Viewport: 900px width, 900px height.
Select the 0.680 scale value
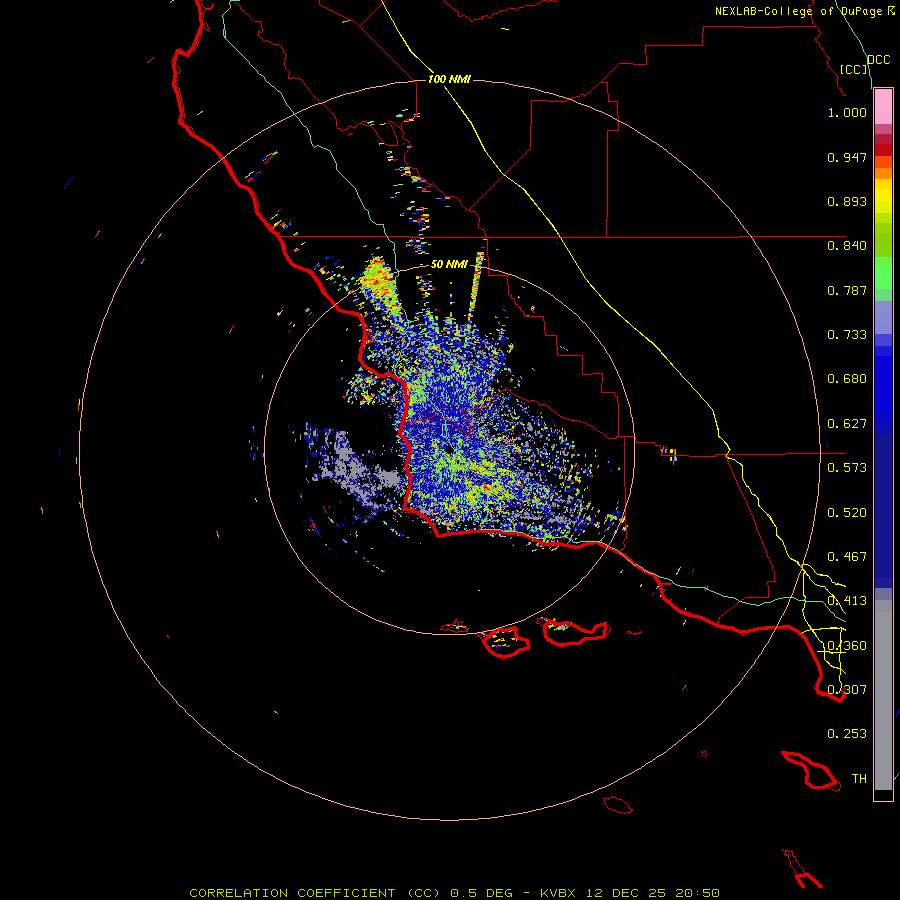[847, 379]
